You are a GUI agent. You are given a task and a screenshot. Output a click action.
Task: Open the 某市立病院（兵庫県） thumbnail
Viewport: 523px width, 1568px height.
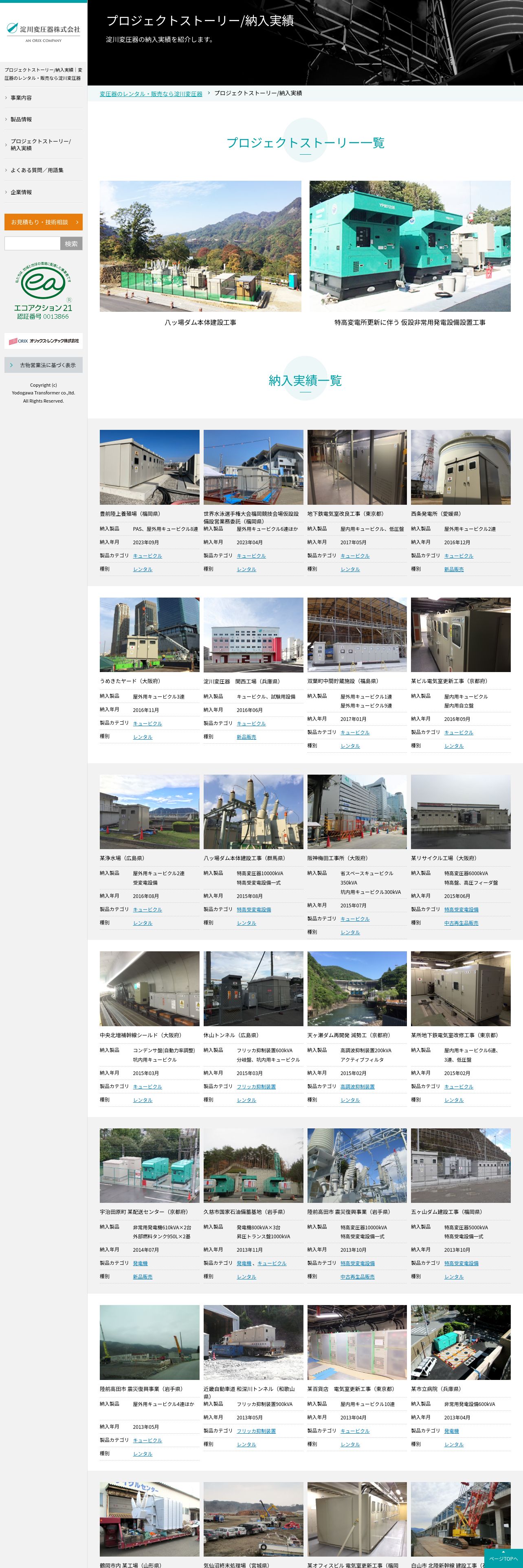[x=461, y=1342]
